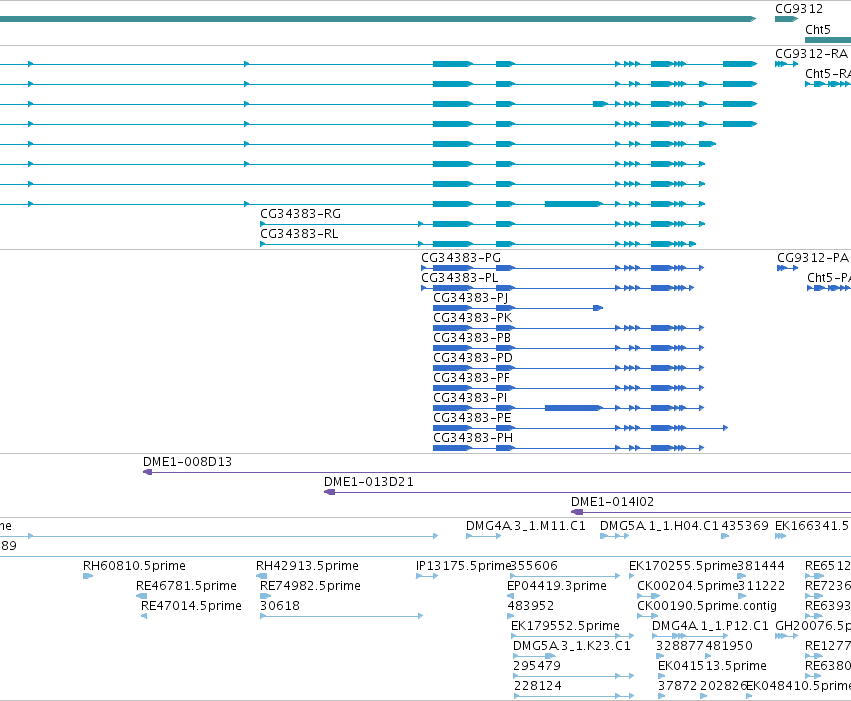
Task: Click the EK041513.5prime EST label
Action: click(713, 667)
